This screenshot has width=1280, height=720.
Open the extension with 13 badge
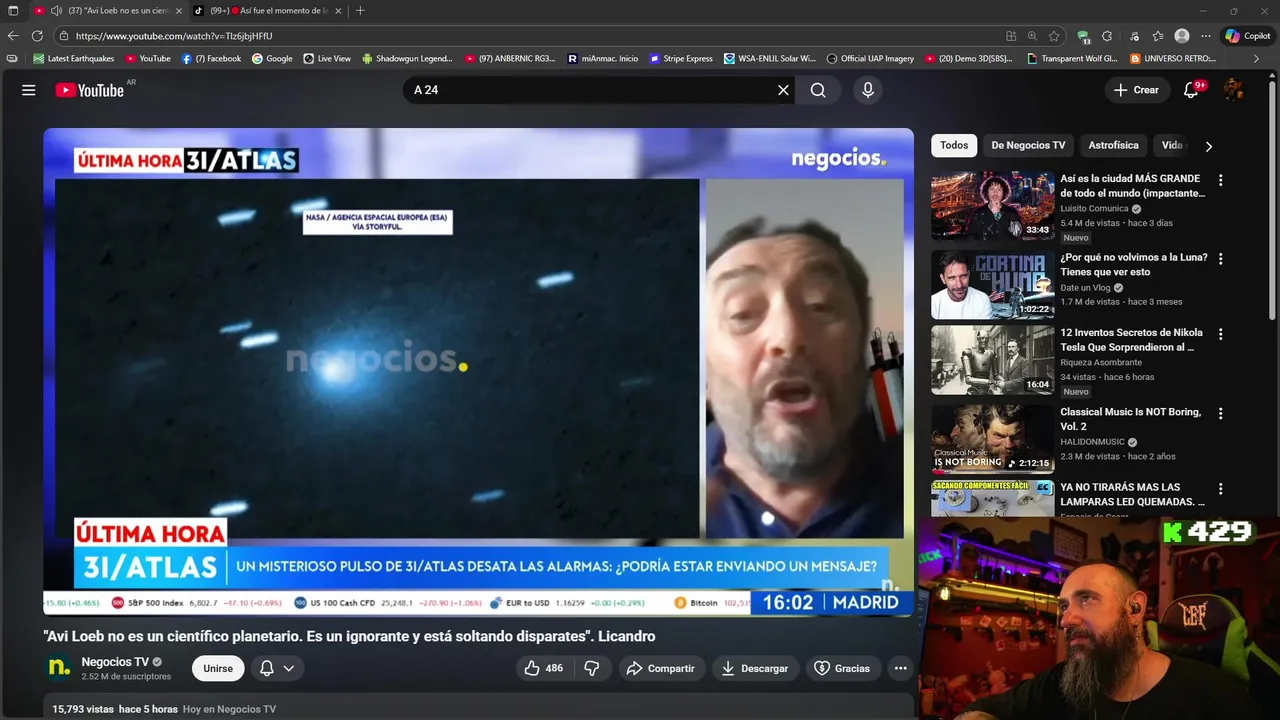pyautogui.click(x=1084, y=37)
